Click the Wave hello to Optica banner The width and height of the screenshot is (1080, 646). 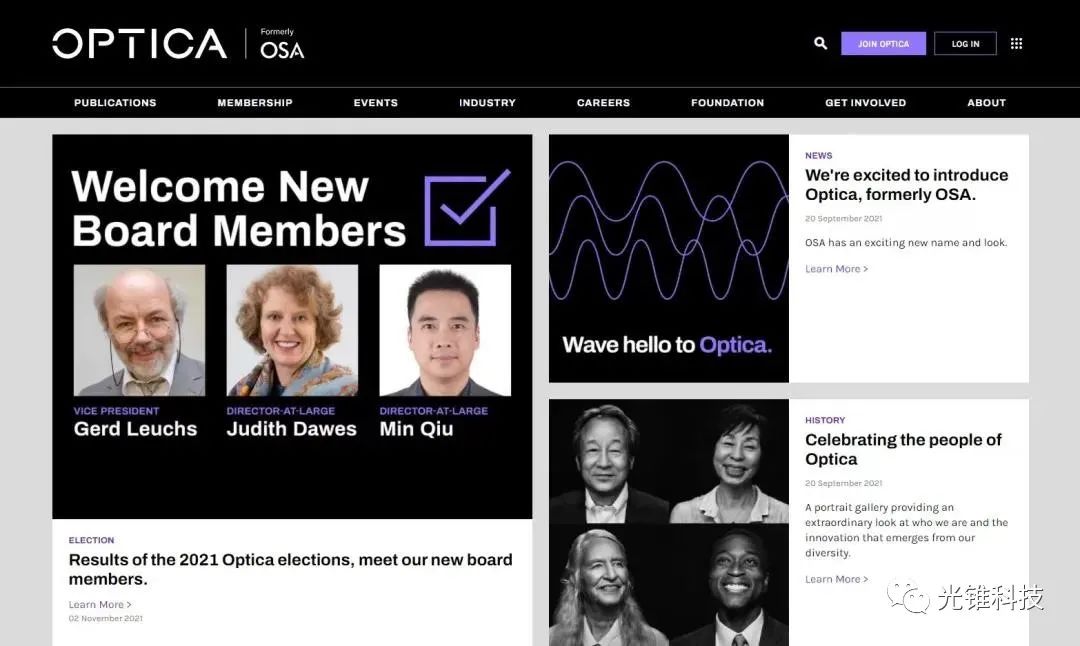coord(668,258)
